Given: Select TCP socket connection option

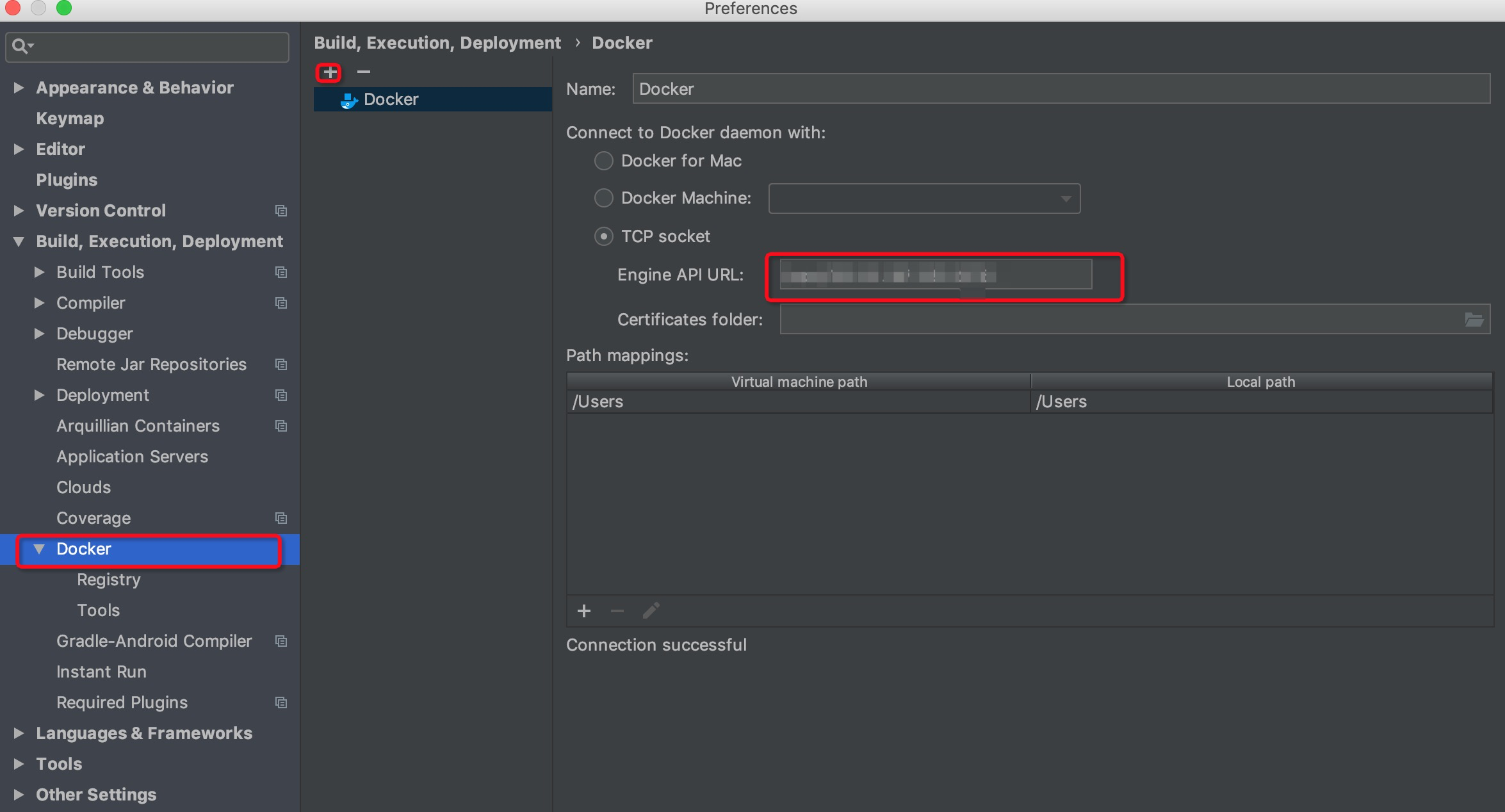Looking at the screenshot, I should (604, 236).
